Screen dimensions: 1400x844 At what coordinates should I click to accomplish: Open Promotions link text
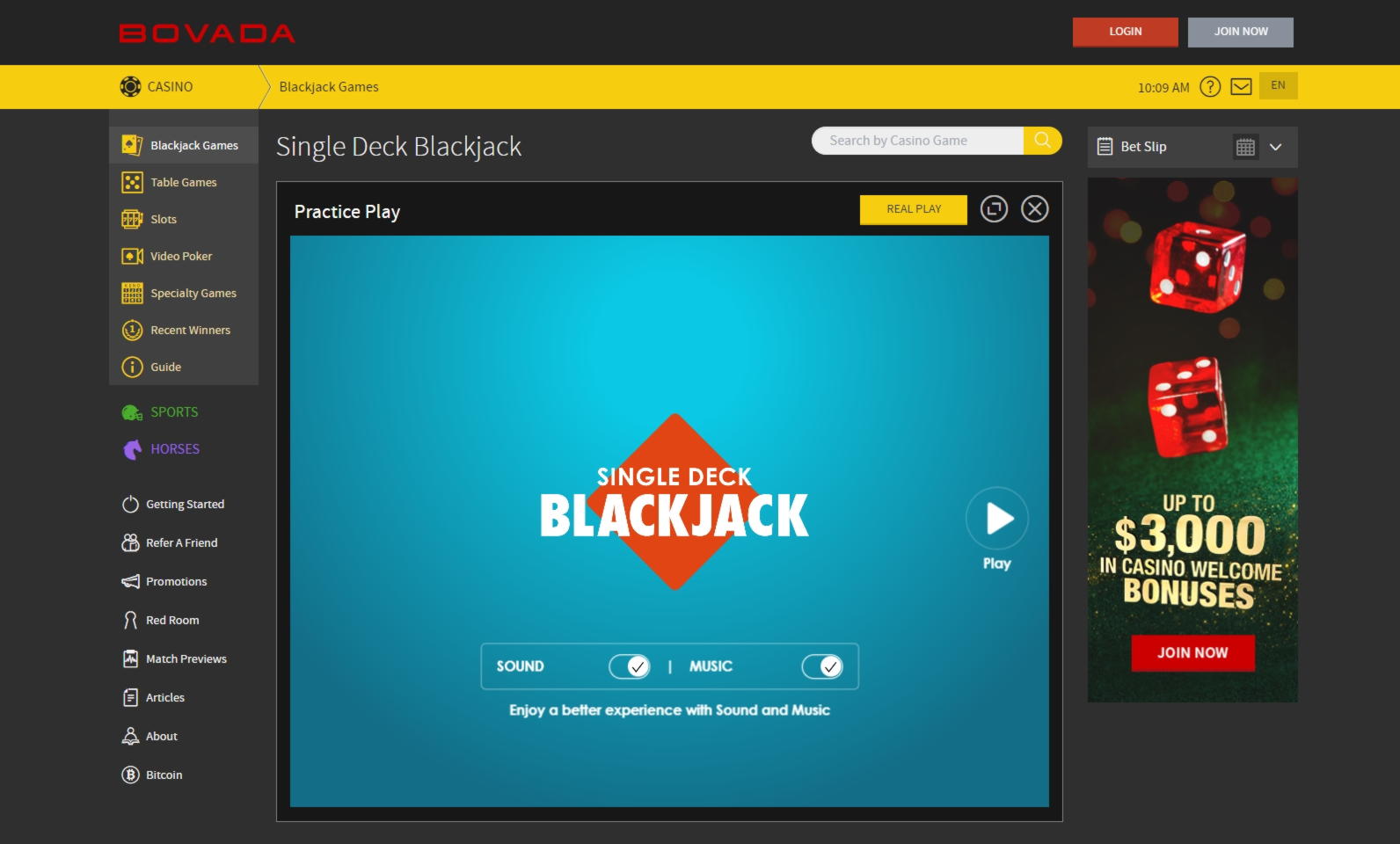point(177,581)
